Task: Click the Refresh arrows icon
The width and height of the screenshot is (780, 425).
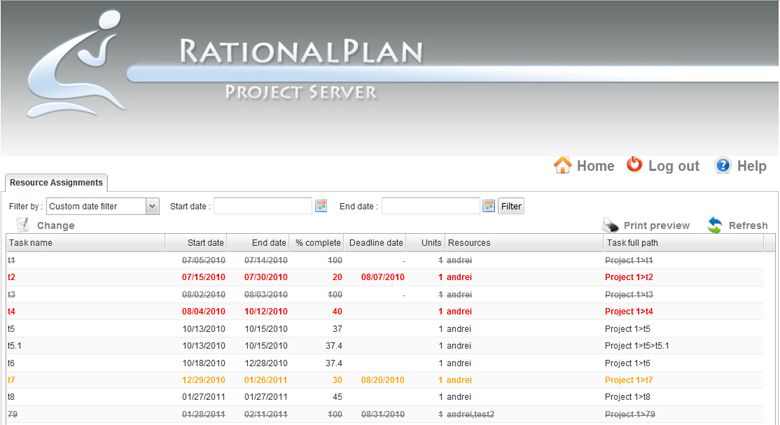Action: click(715, 225)
